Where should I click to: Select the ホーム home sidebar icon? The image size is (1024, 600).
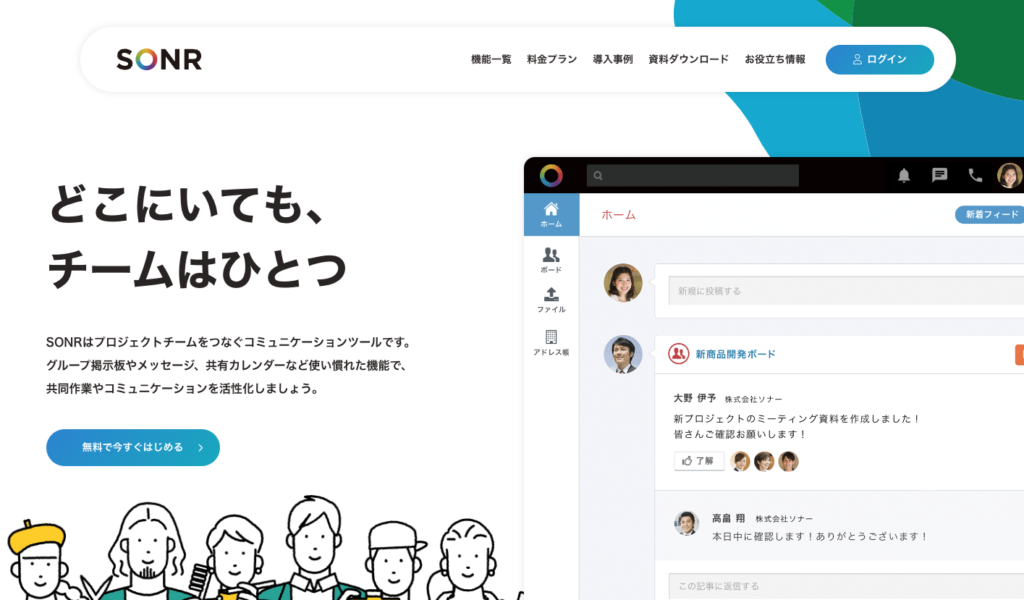pos(551,214)
